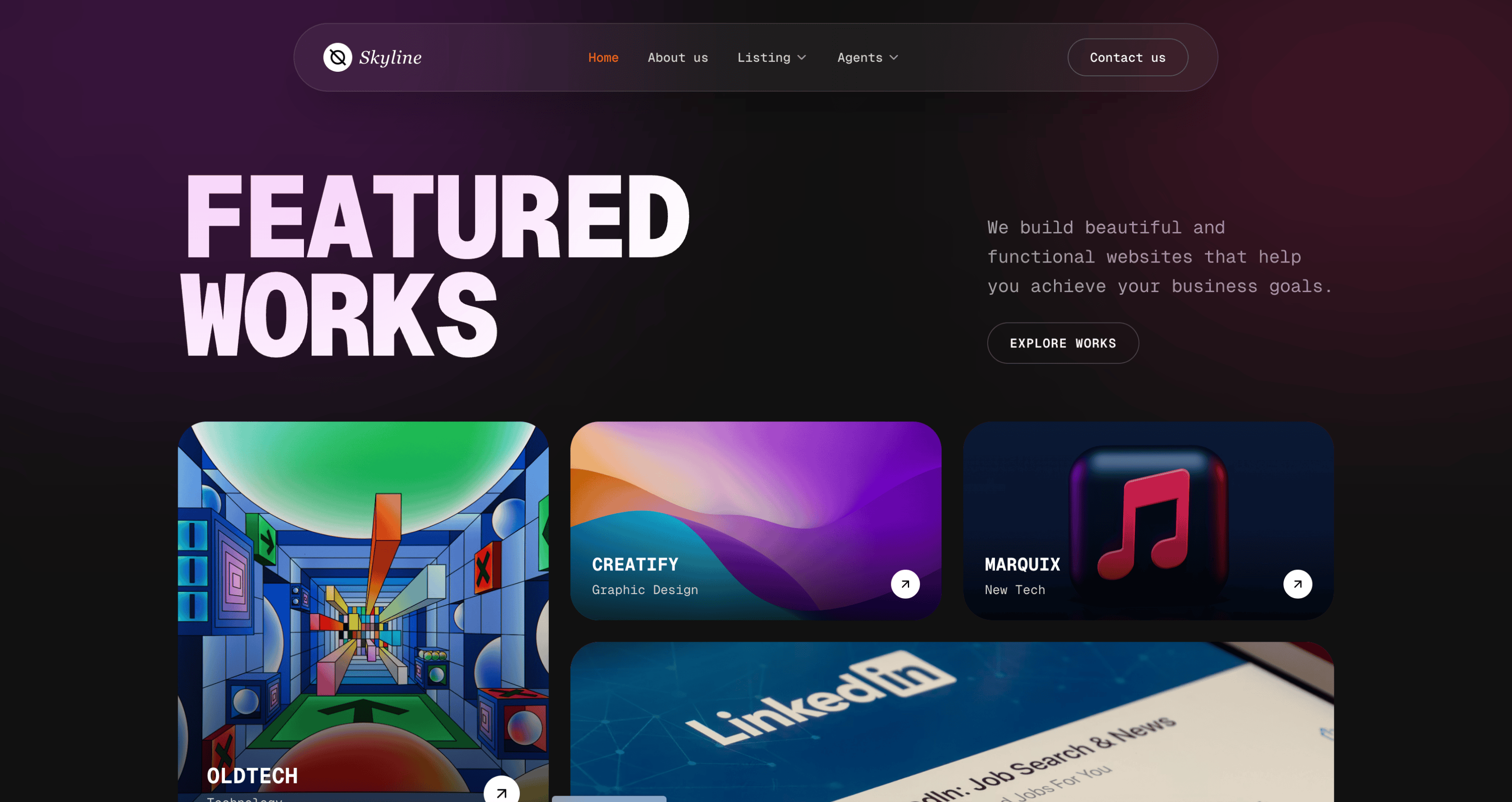Screen dimensions: 1512x802
Task: Open the Oldtech colorful tunnel artwork
Action: click(363, 611)
